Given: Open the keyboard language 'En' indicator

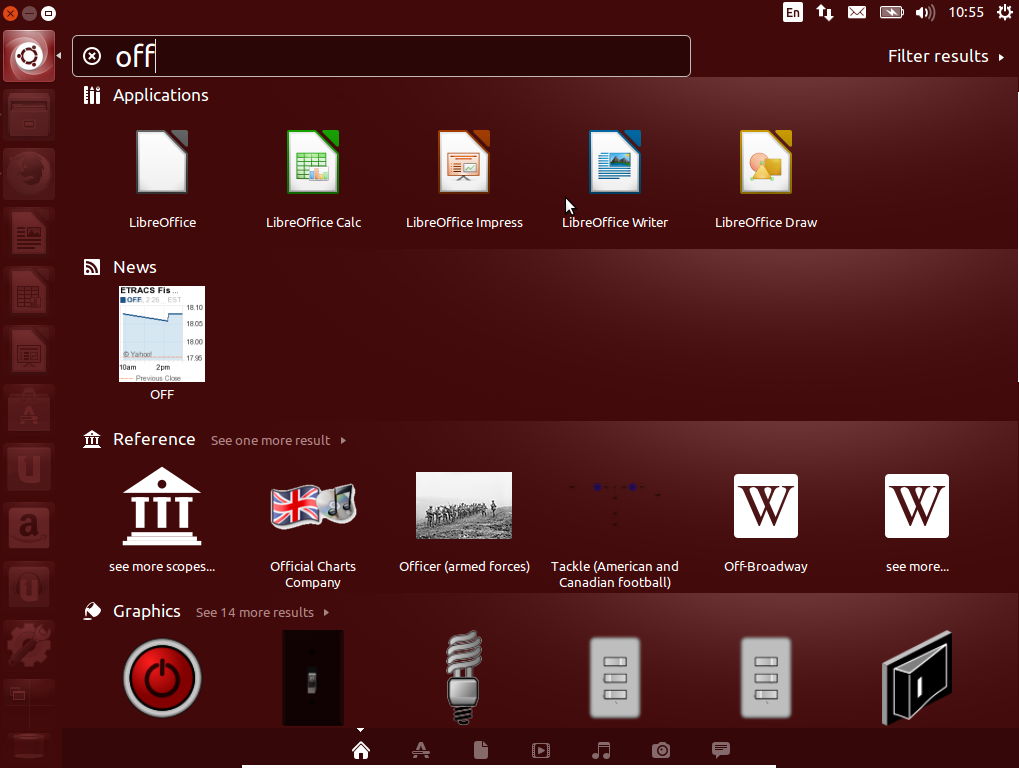Looking at the screenshot, I should coord(793,12).
